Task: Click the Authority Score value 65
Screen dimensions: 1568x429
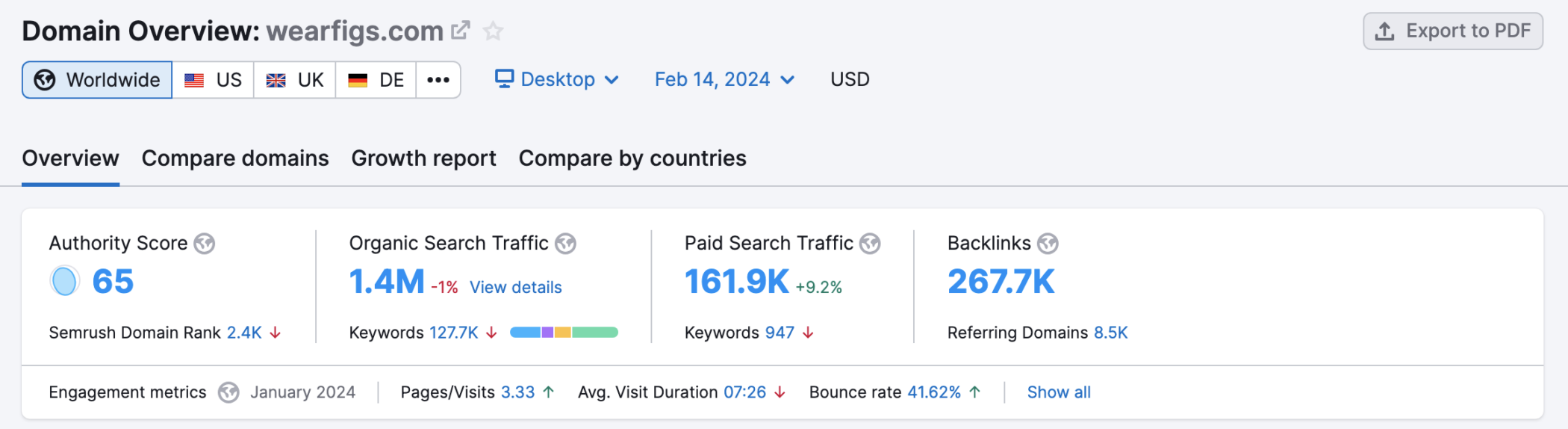Action: click(113, 282)
